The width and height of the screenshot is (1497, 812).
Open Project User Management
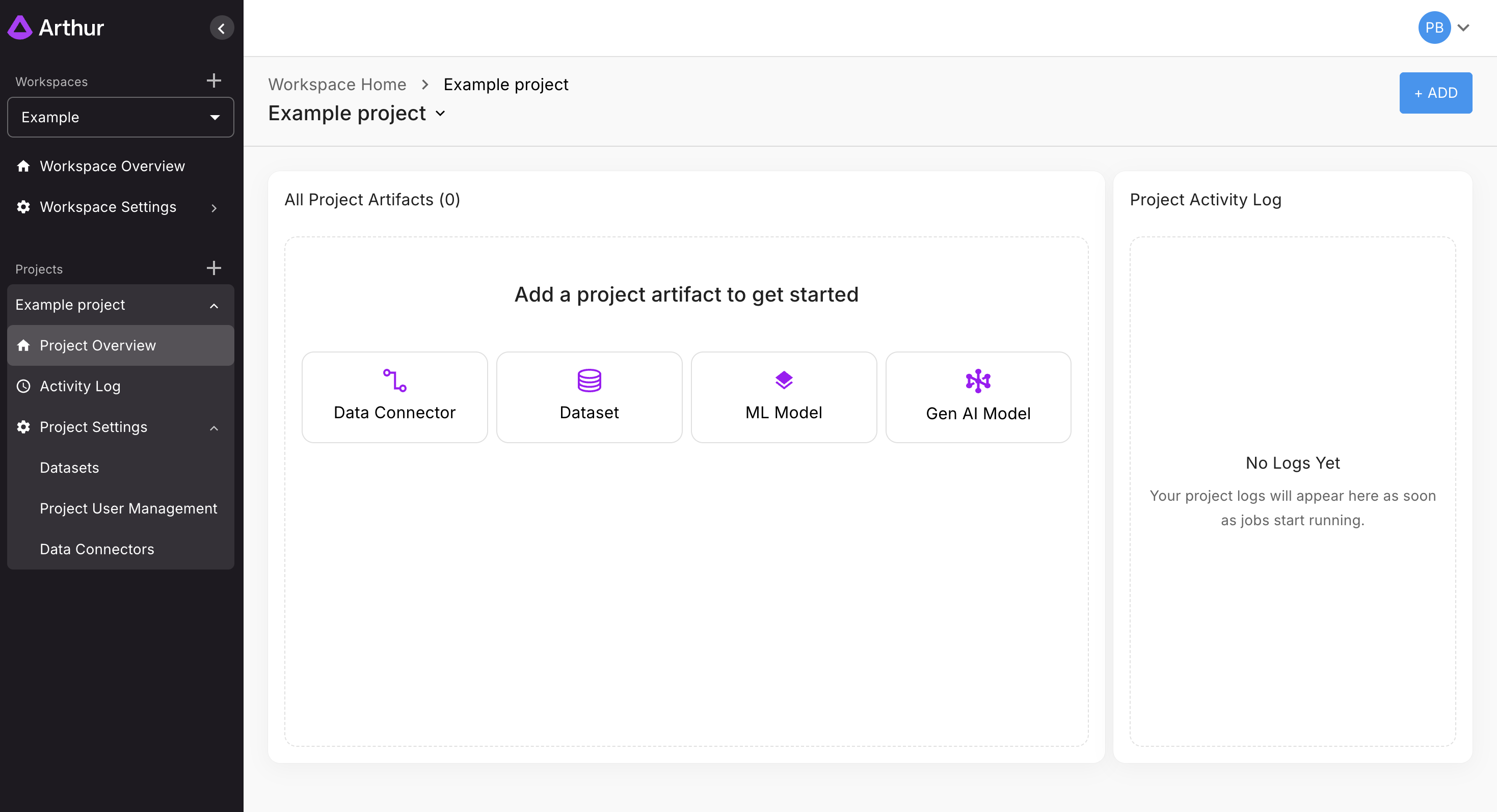(x=128, y=508)
